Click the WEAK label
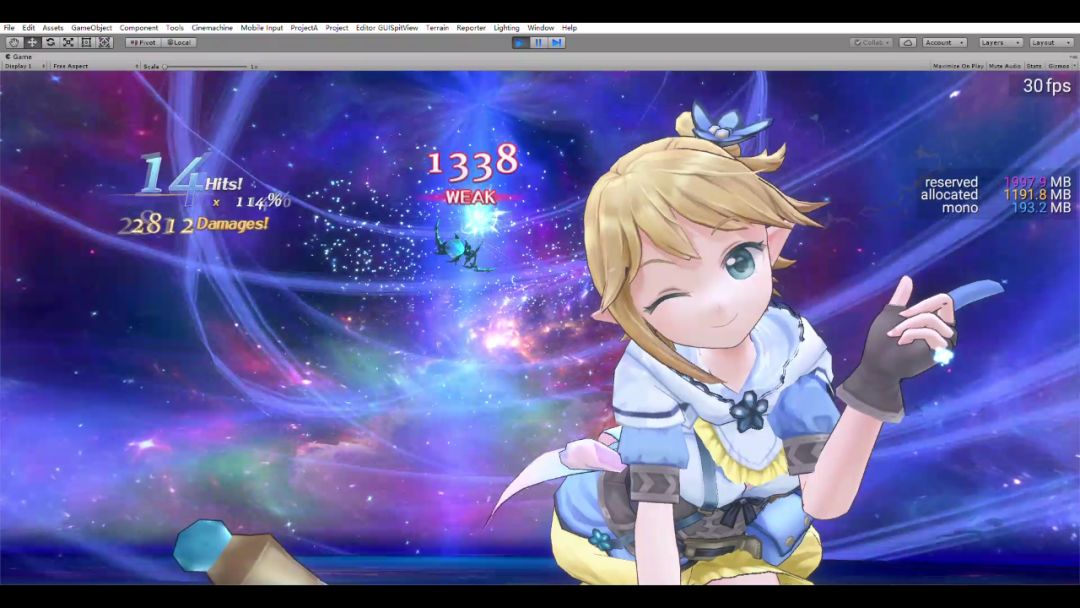The image size is (1080, 608). point(471,198)
